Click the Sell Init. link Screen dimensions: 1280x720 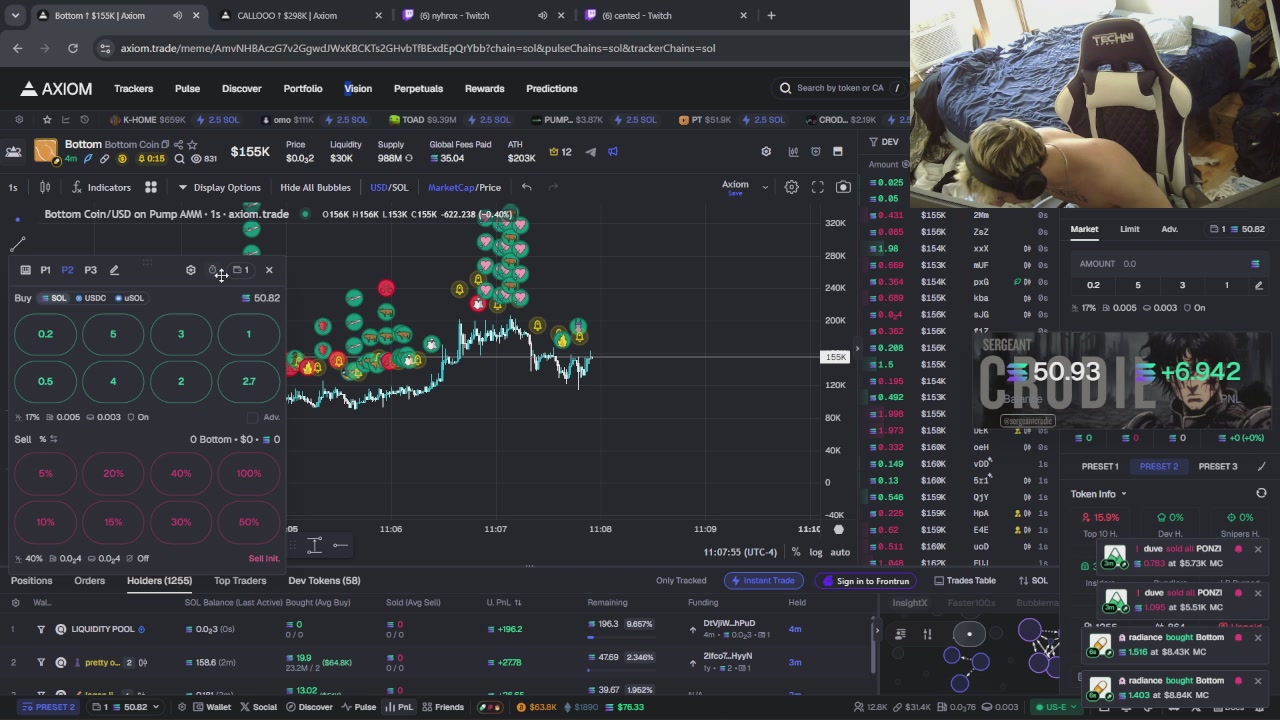(264, 559)
